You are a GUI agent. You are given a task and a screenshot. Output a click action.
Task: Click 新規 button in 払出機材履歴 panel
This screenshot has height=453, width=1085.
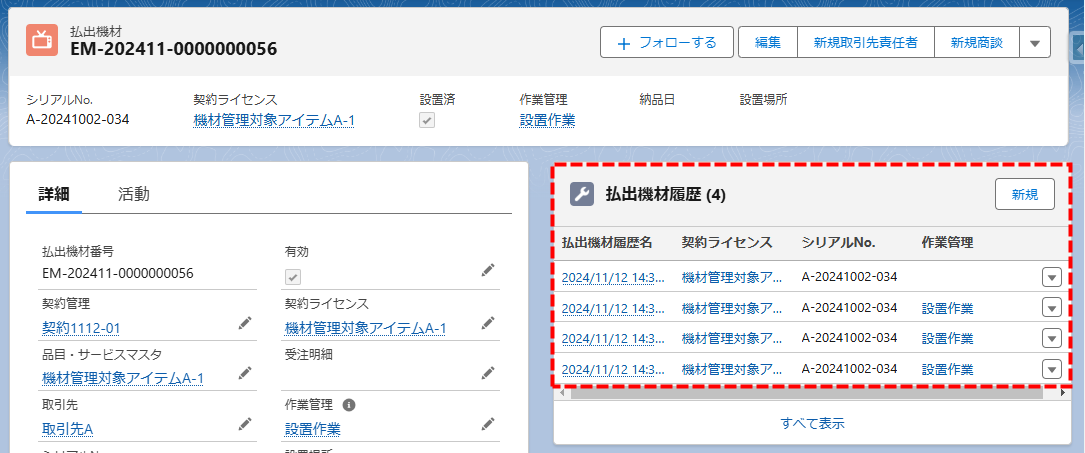tap(1024, 194)
